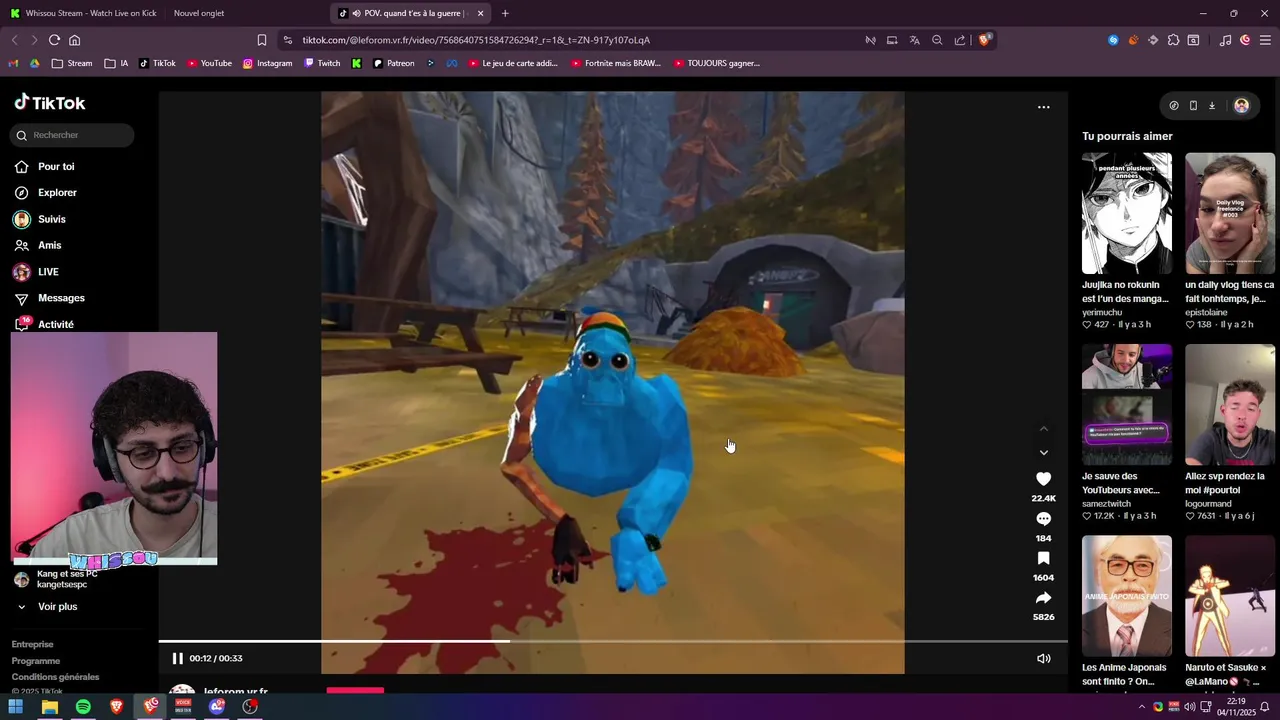
Task: Open the daily vlog video by epistolaine
Action: click(1230, 213)
